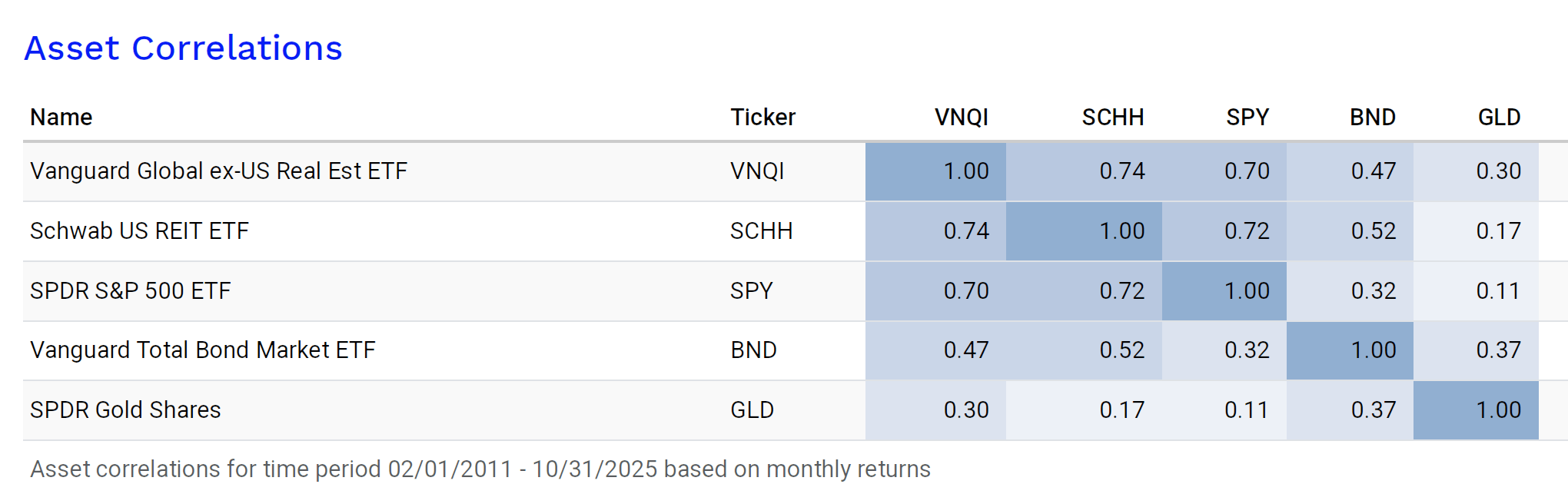Click the Vanguard Global ex-US Real Est ETF name
1568x504 pixels.
click(218, 171)
